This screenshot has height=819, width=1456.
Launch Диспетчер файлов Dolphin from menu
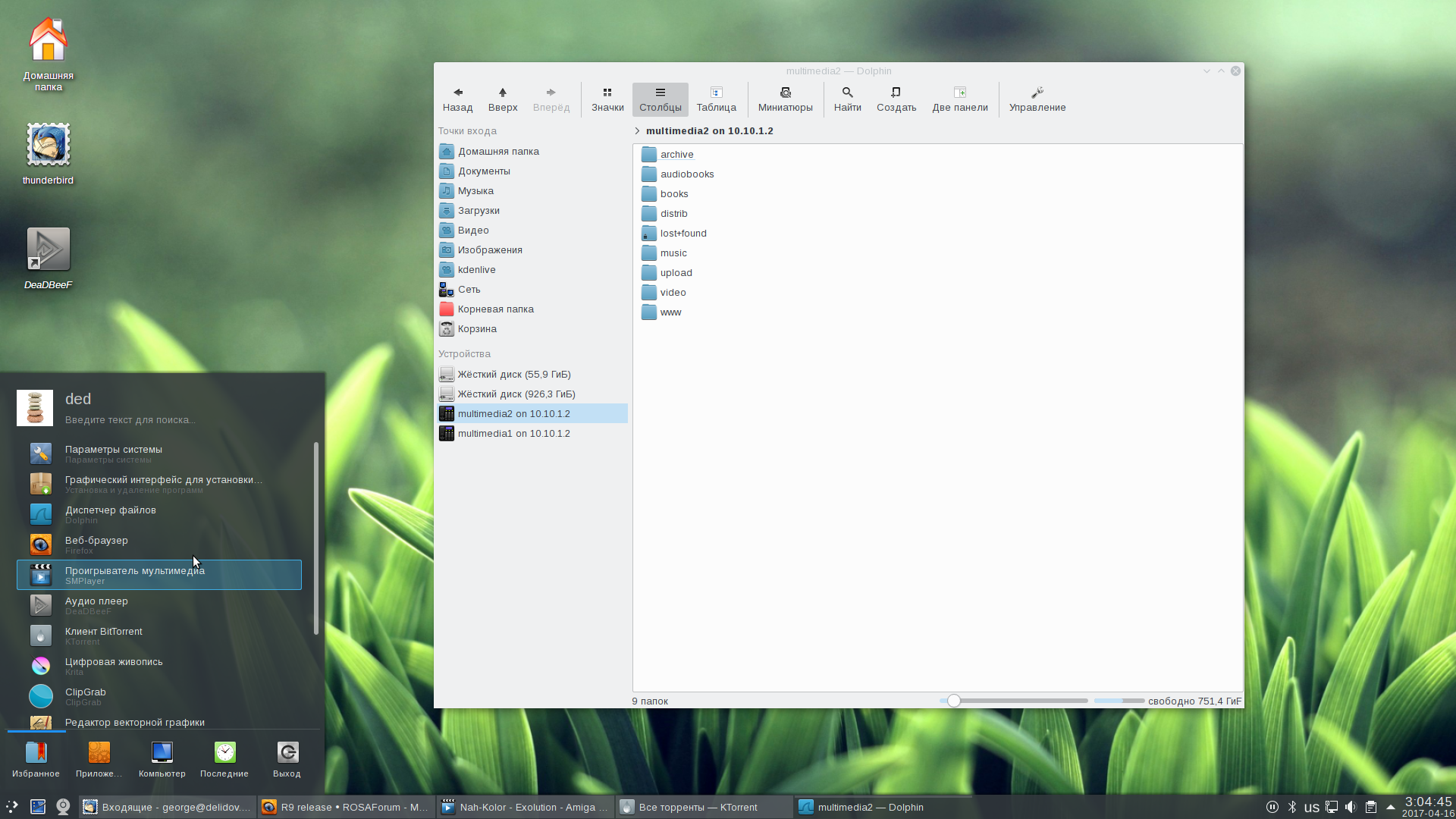[110, 514]
